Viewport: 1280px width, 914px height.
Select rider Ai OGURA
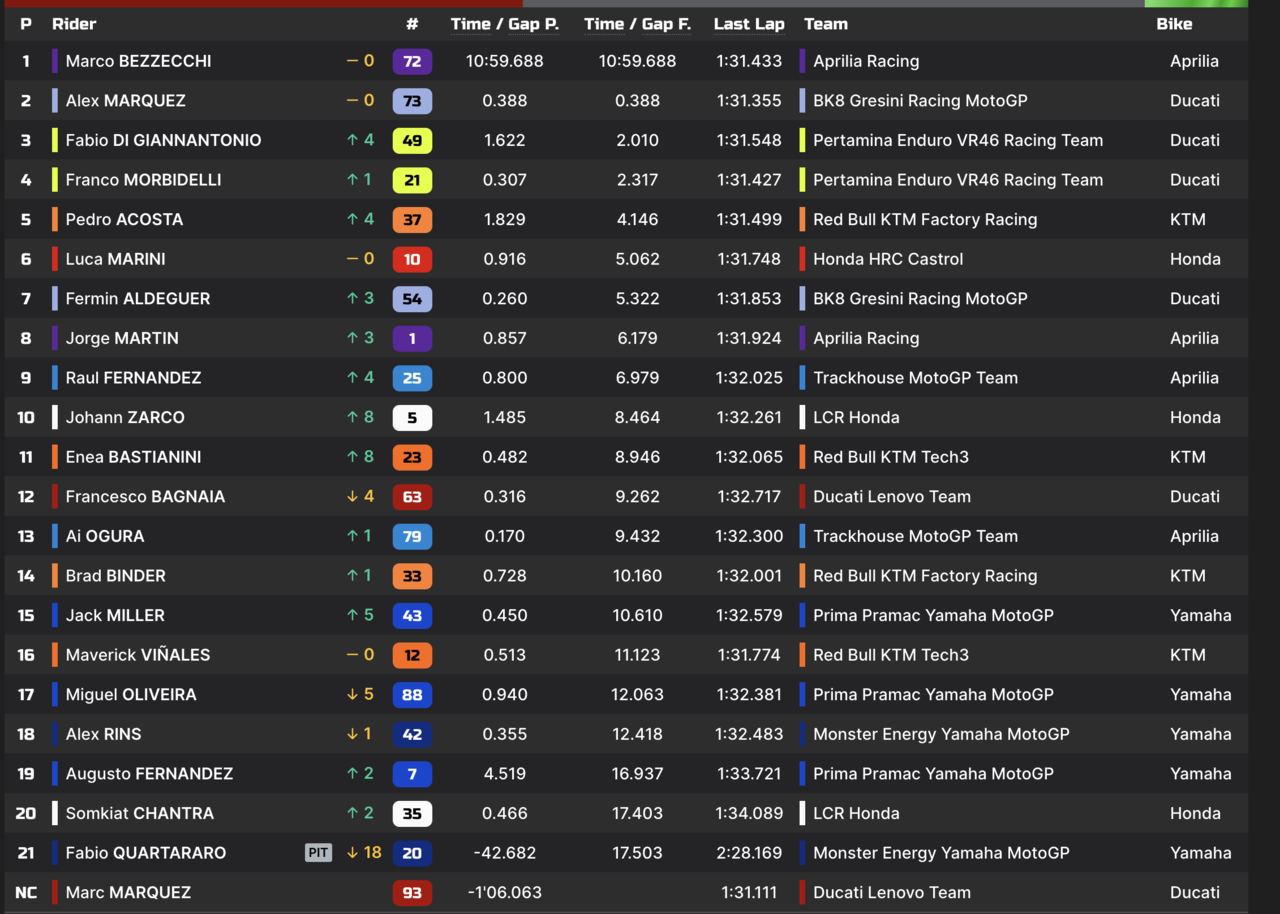[105, 536]
